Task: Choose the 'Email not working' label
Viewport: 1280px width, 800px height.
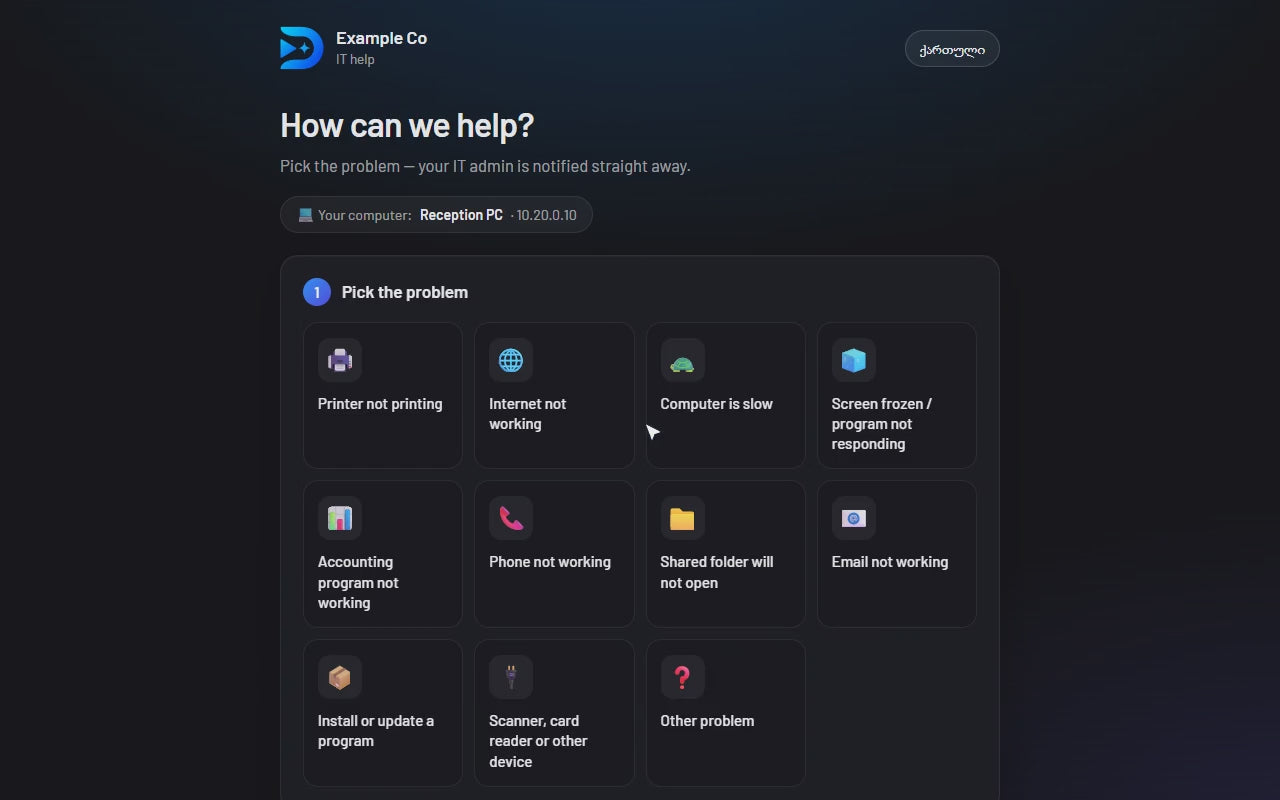Action: click(890, 562)
